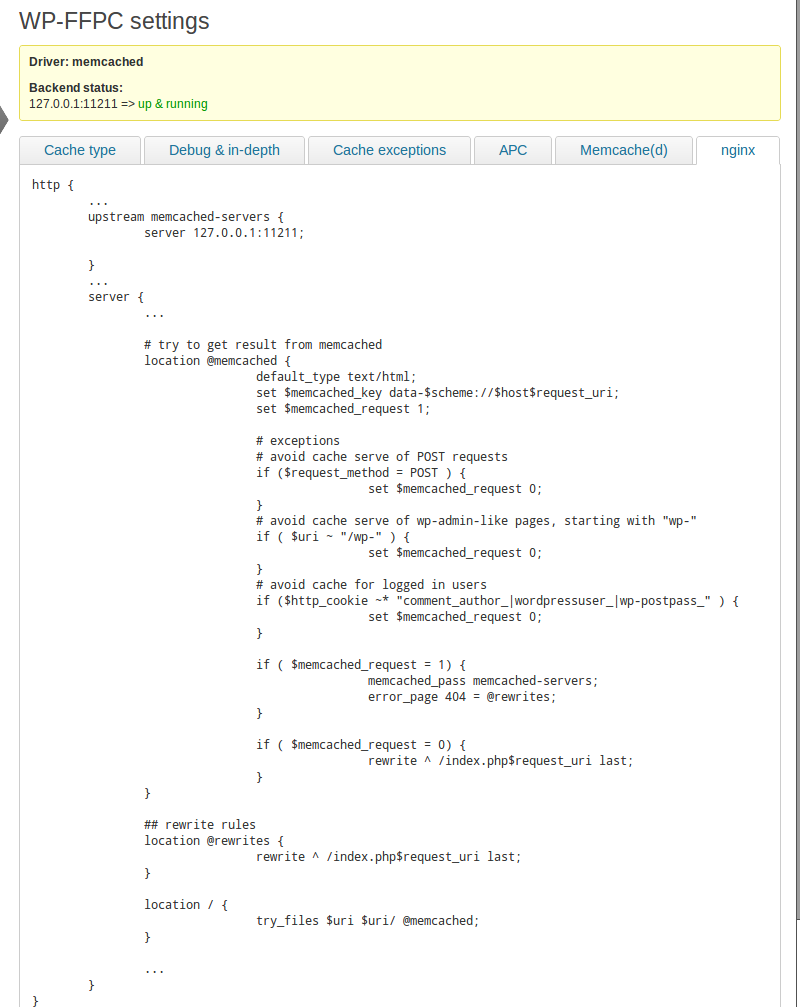Click '# avoid cache for logged in users'
The height and width of the screenshot is (1007, 800).
(x=371, y=585)
